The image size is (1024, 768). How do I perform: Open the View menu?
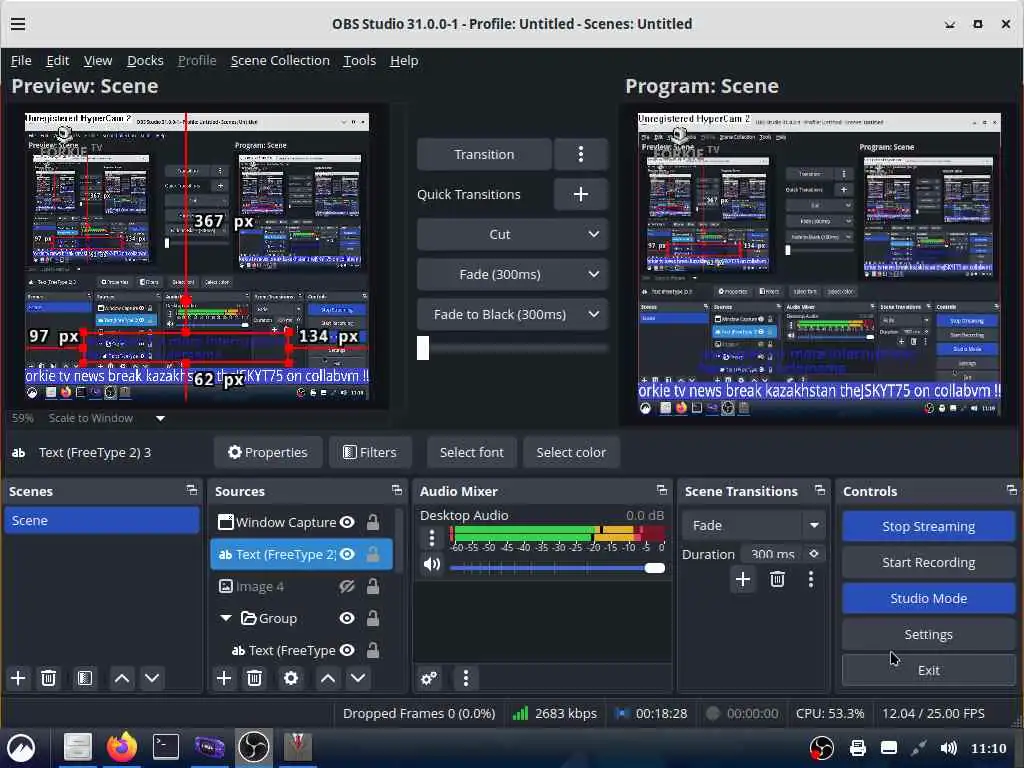(x=98, y=60)
